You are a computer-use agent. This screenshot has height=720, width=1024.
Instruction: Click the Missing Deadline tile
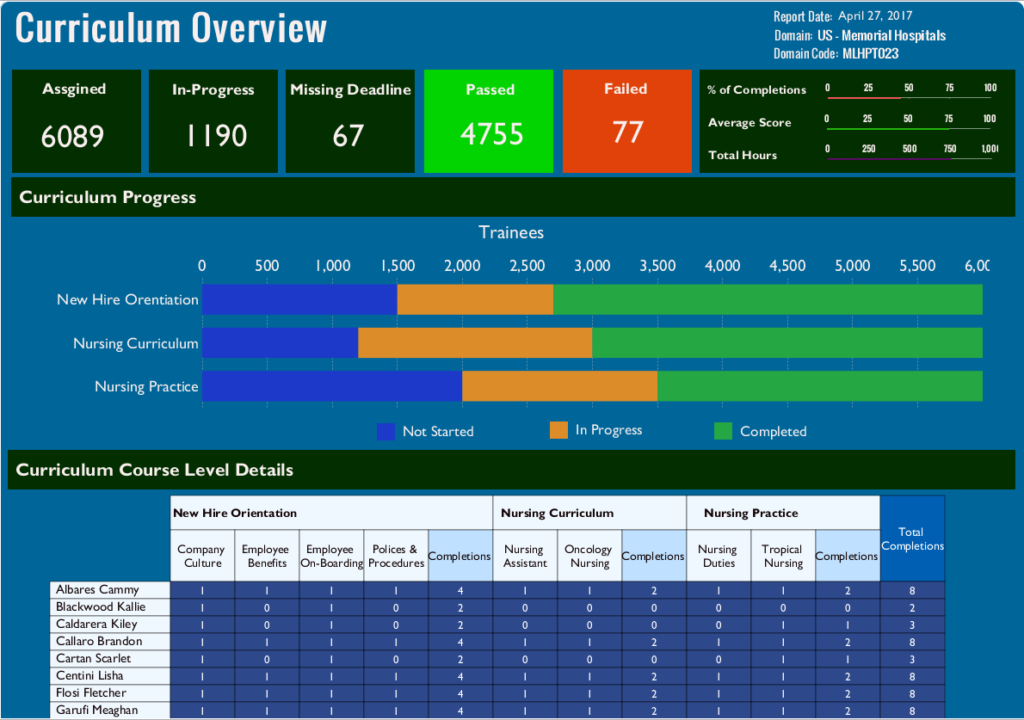350,121
